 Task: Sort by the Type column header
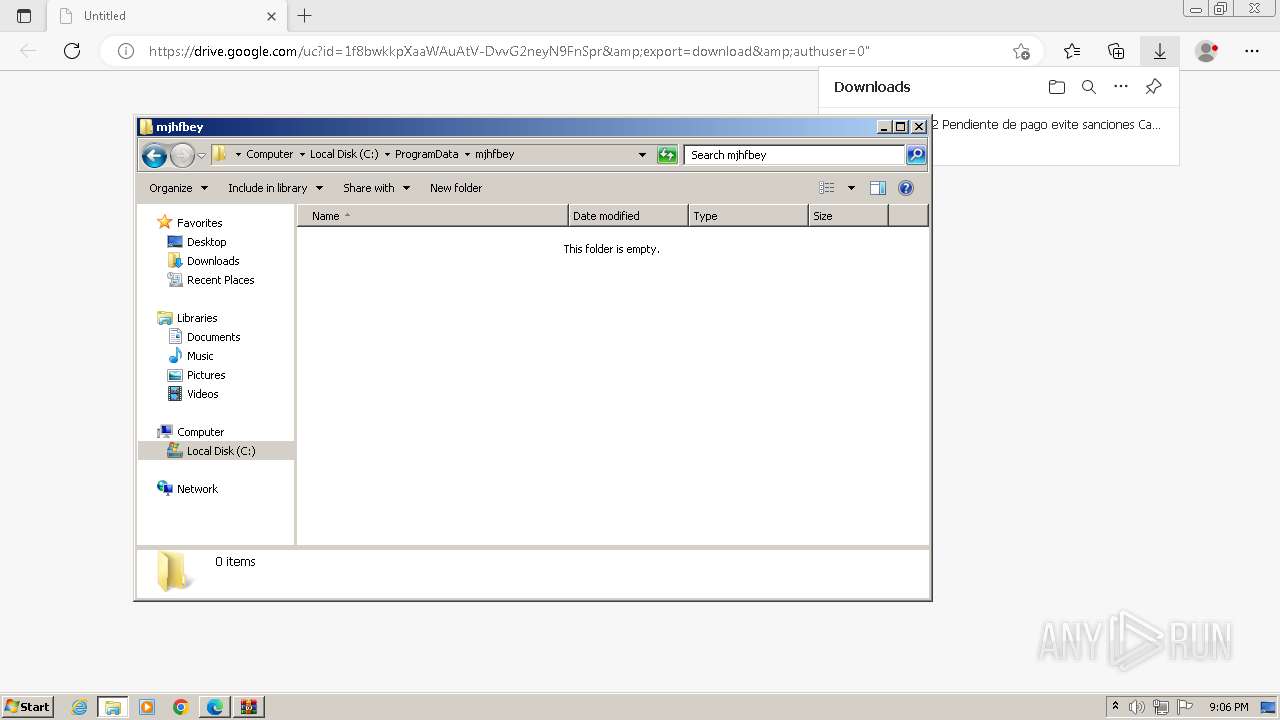click(x=748, y=216)
